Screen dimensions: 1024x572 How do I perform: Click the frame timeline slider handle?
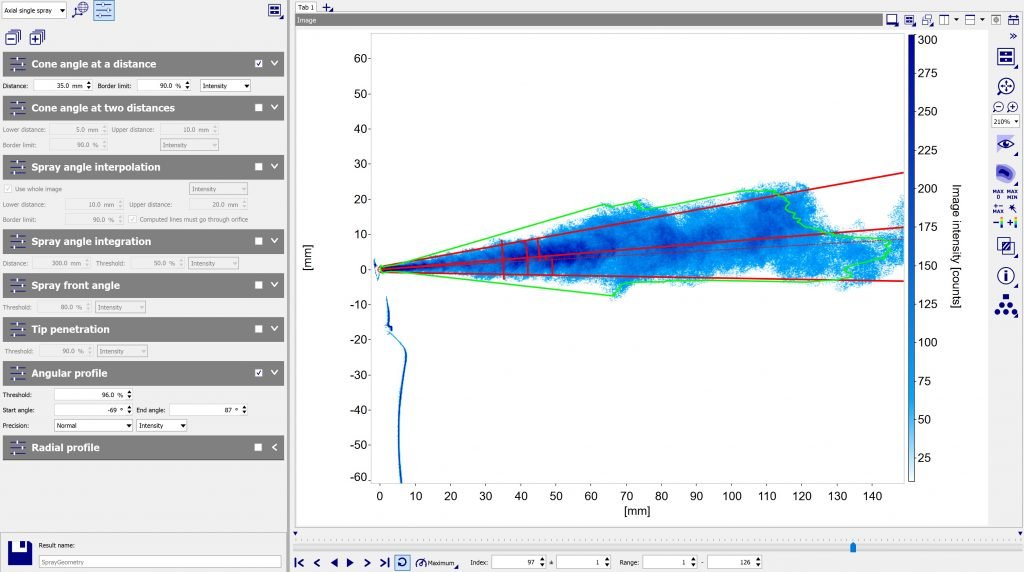[852, 547]
